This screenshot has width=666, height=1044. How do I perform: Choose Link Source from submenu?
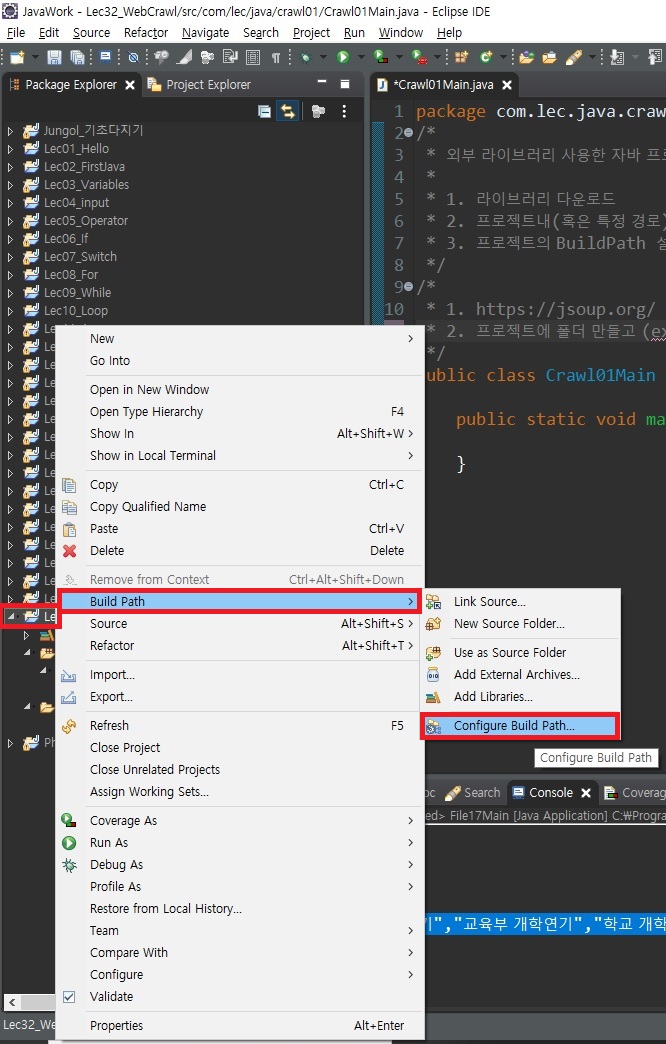521,602
